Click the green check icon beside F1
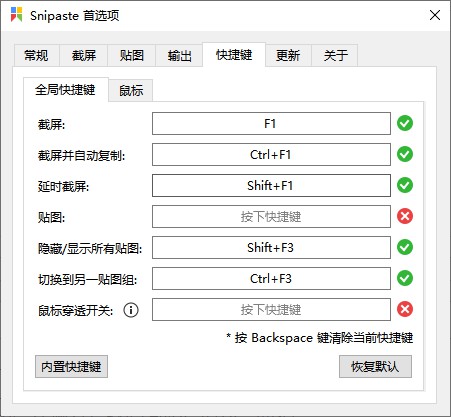Viewport: 451px width, 417px height. (405, 123)
